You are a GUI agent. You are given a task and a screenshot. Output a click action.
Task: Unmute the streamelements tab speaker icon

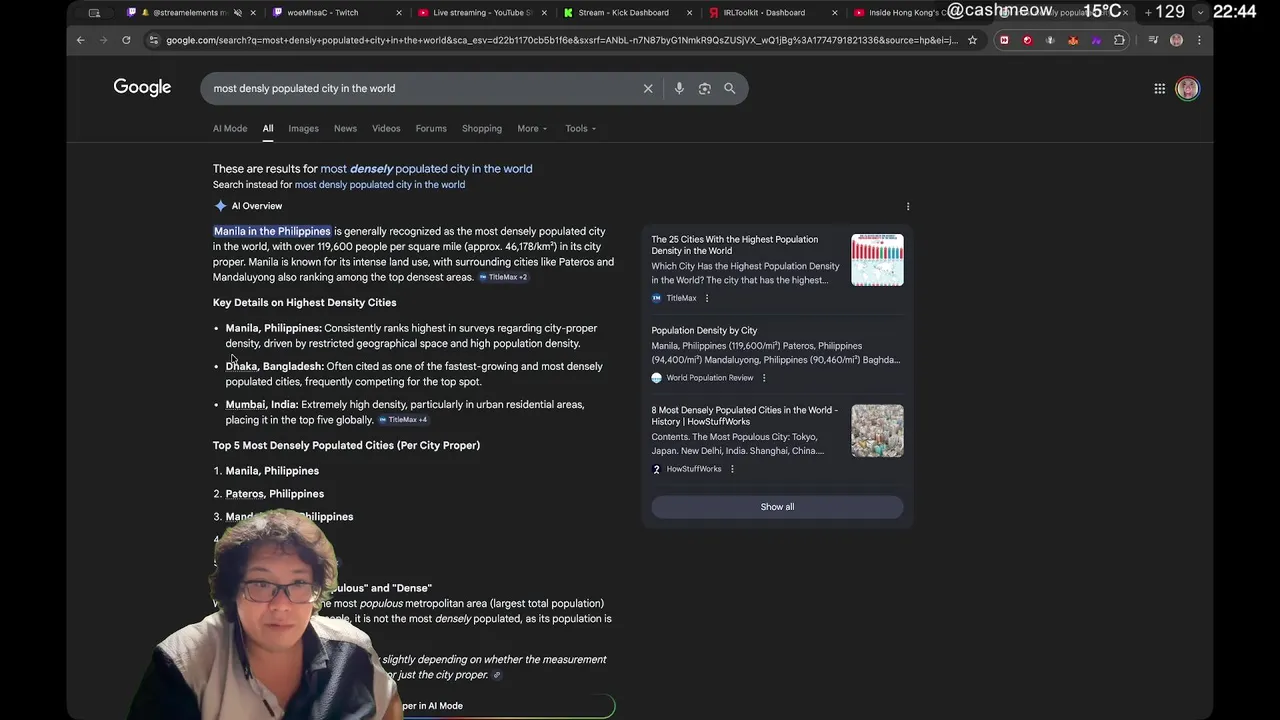(x=237, y=13)
